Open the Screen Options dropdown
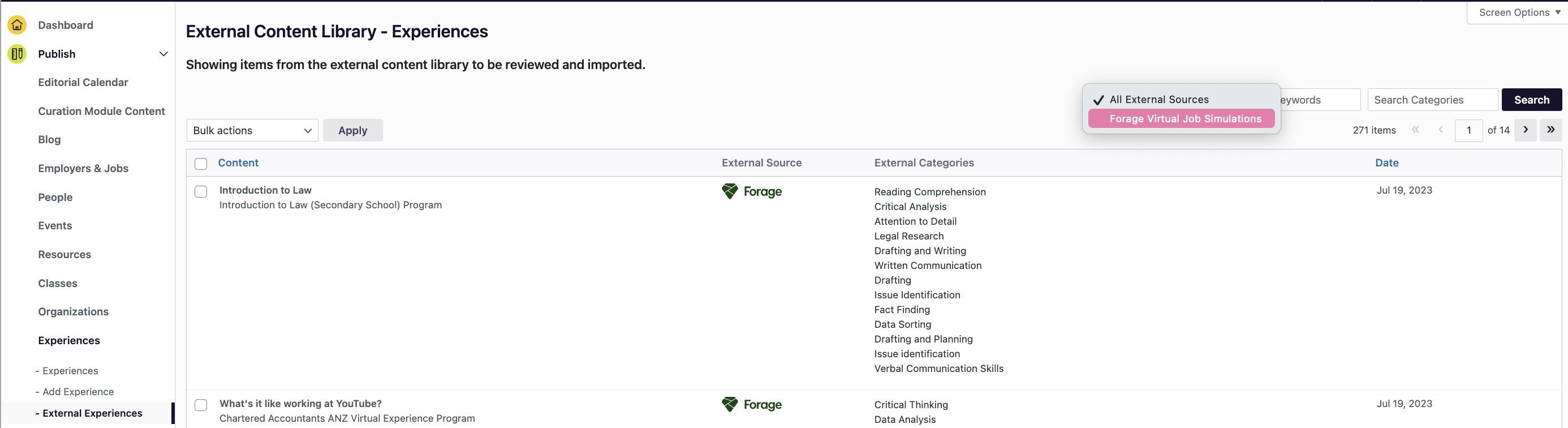This screenshot has height=428, width=1568. (x=1518, y=13)
